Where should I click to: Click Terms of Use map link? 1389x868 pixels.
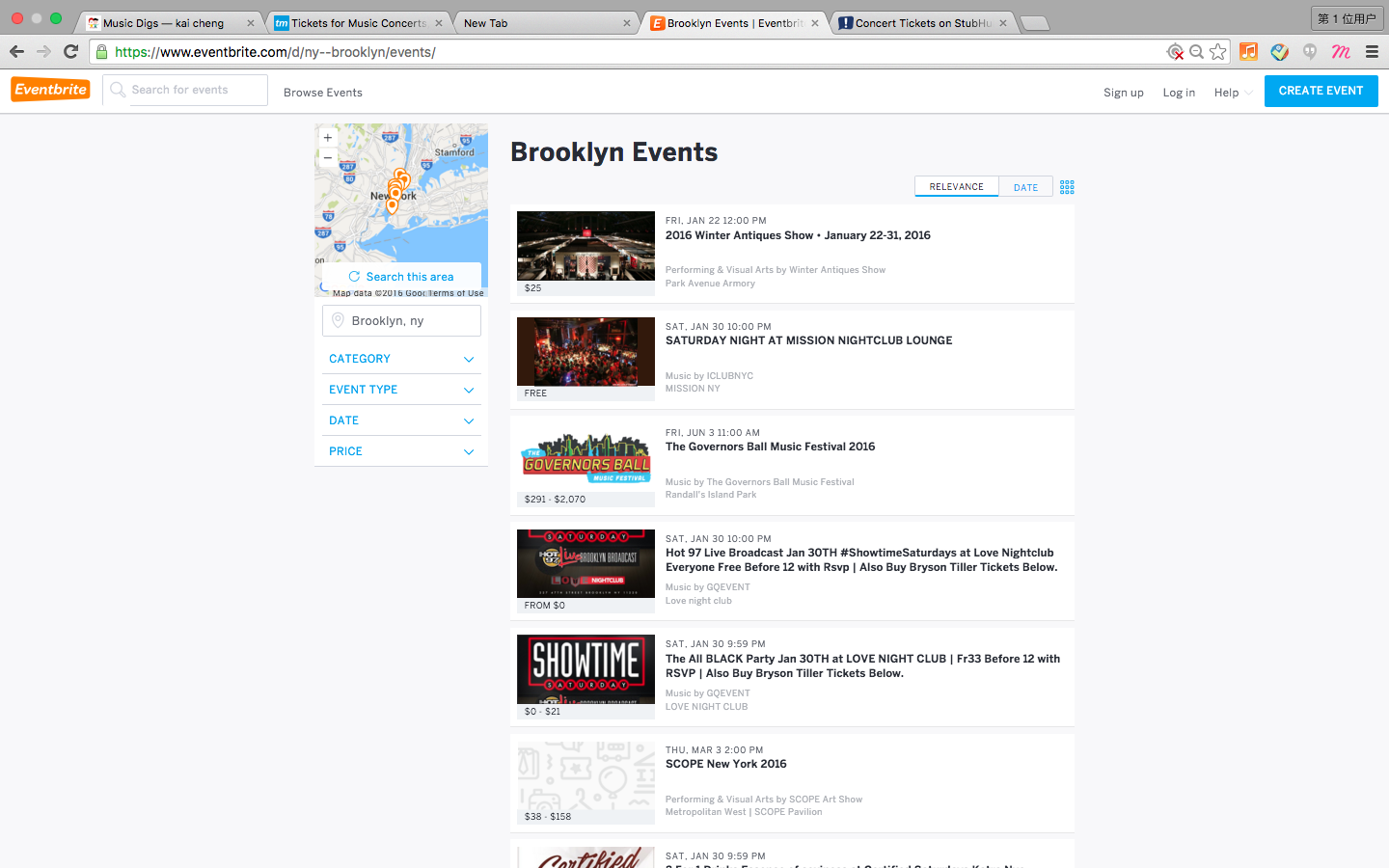coord(456,293)
